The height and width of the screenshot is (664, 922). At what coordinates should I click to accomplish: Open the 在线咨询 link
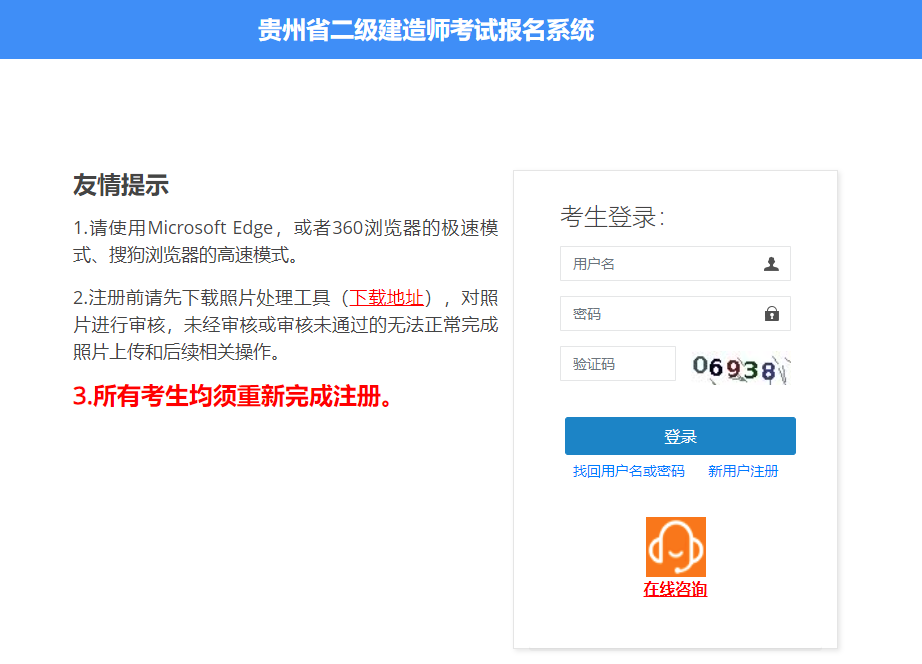pos(675,589)
